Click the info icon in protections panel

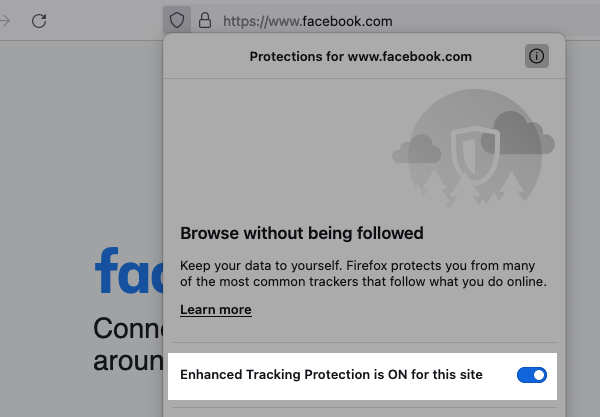[x=537, y=57]
